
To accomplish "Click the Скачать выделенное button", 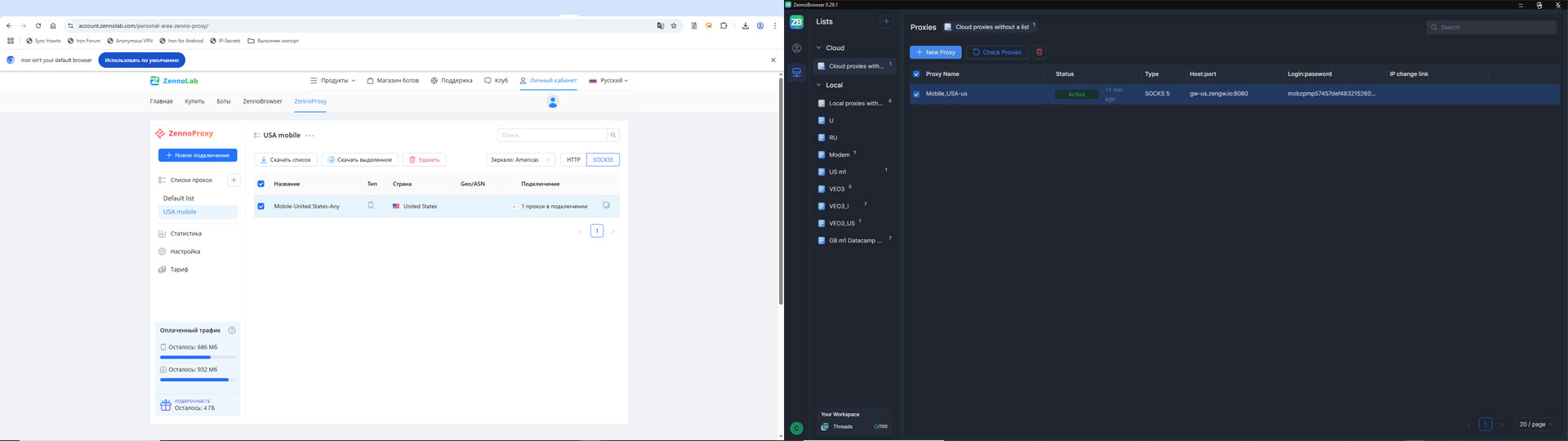I will 359,160.
